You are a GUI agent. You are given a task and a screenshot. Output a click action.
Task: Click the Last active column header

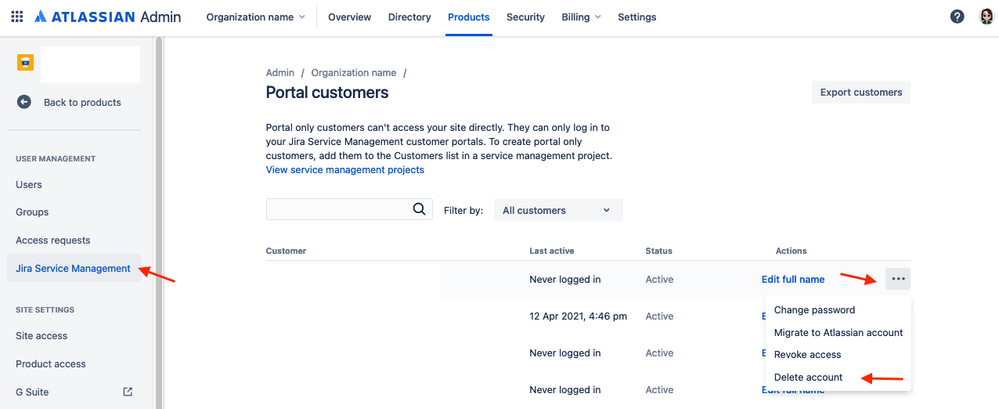click(552, 251)
